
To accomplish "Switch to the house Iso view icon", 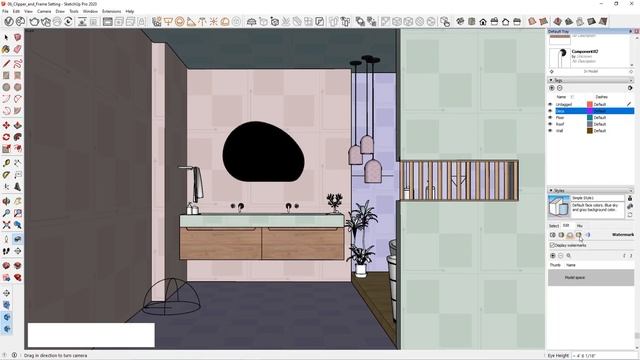I will [x=460, y=22].
